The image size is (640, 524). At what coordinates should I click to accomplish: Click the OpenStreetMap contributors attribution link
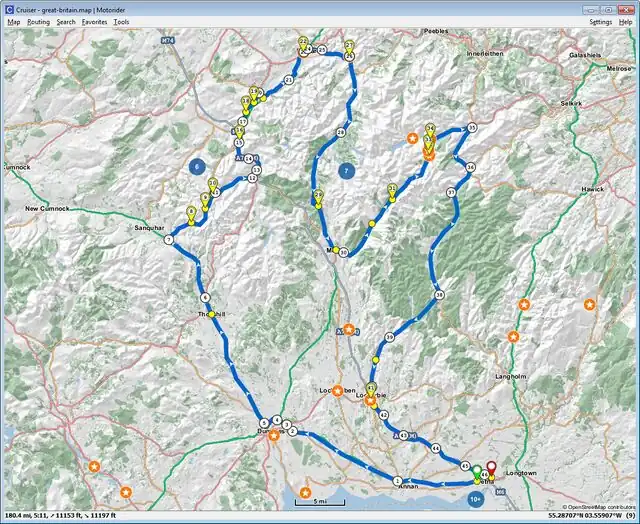[x=599, y=507]
